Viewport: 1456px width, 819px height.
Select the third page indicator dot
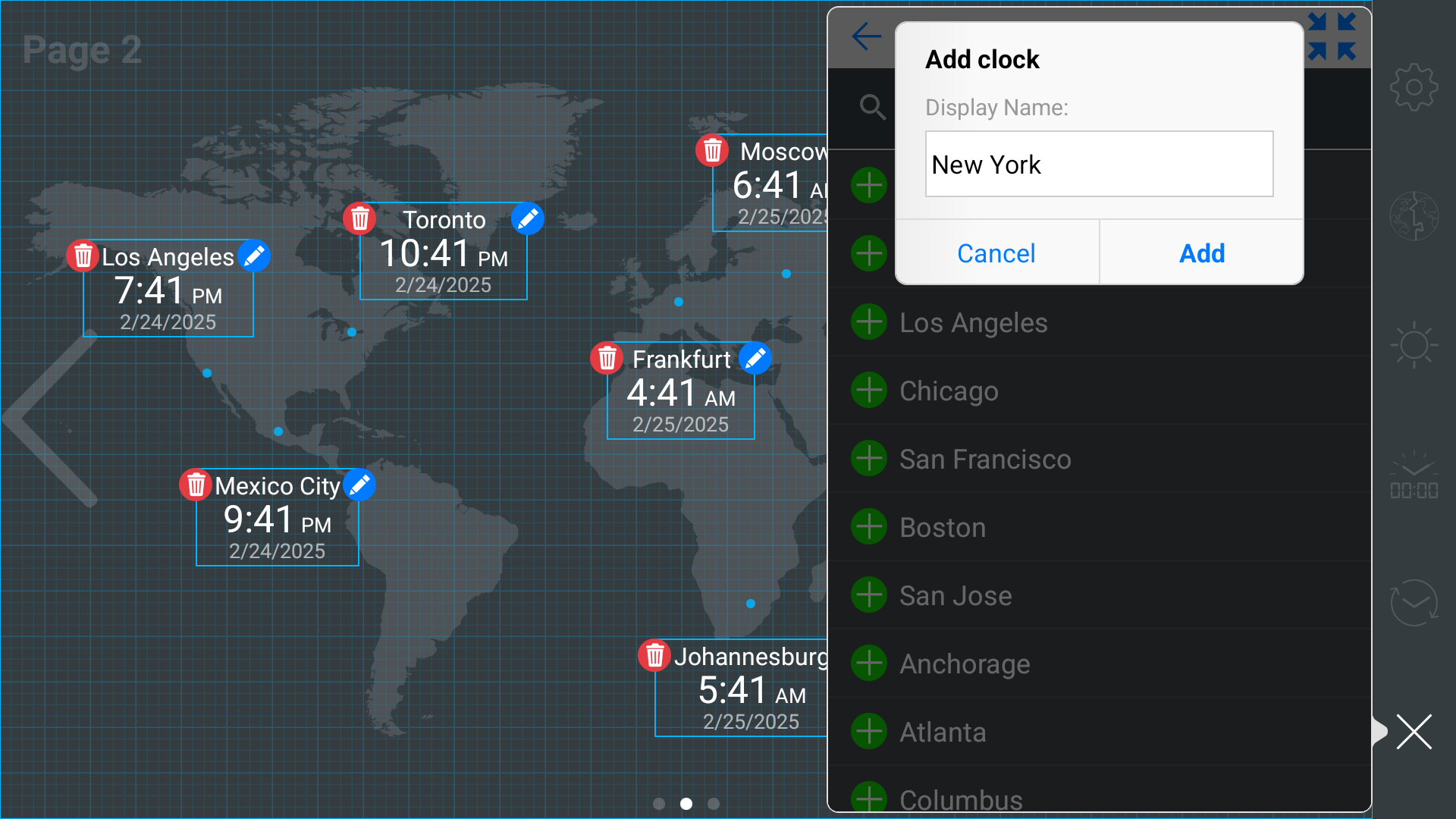tap(714, 804)
